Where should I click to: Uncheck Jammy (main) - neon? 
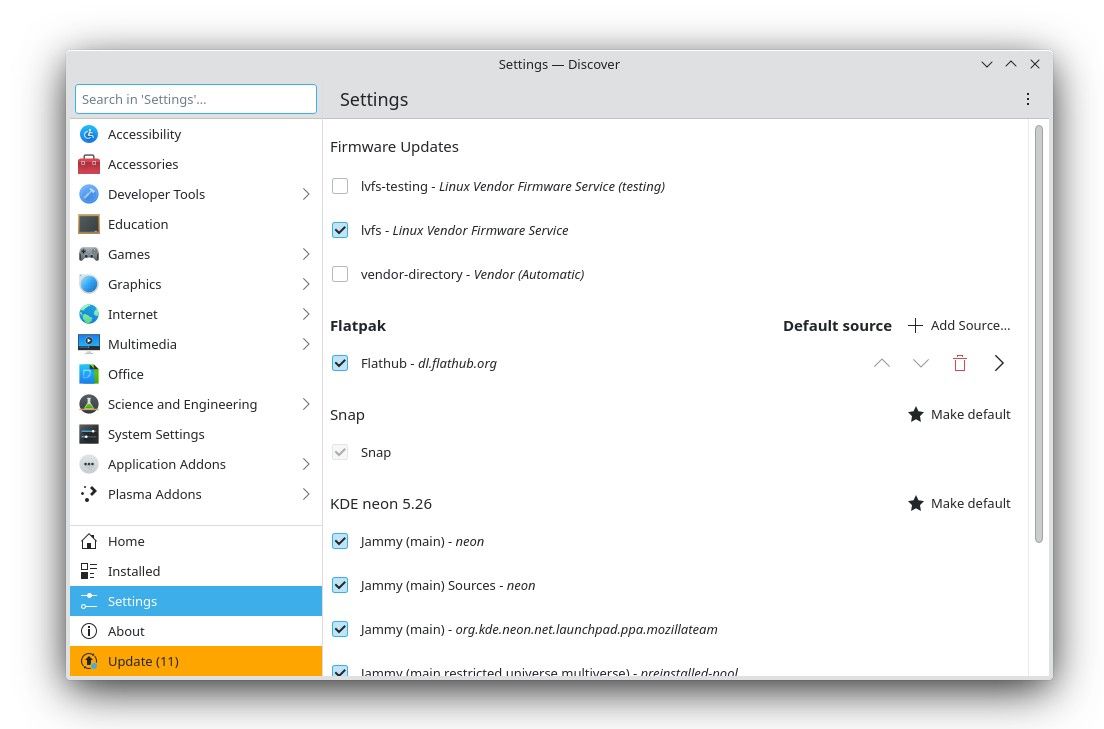pyautogui.click(x=340, y=541)
